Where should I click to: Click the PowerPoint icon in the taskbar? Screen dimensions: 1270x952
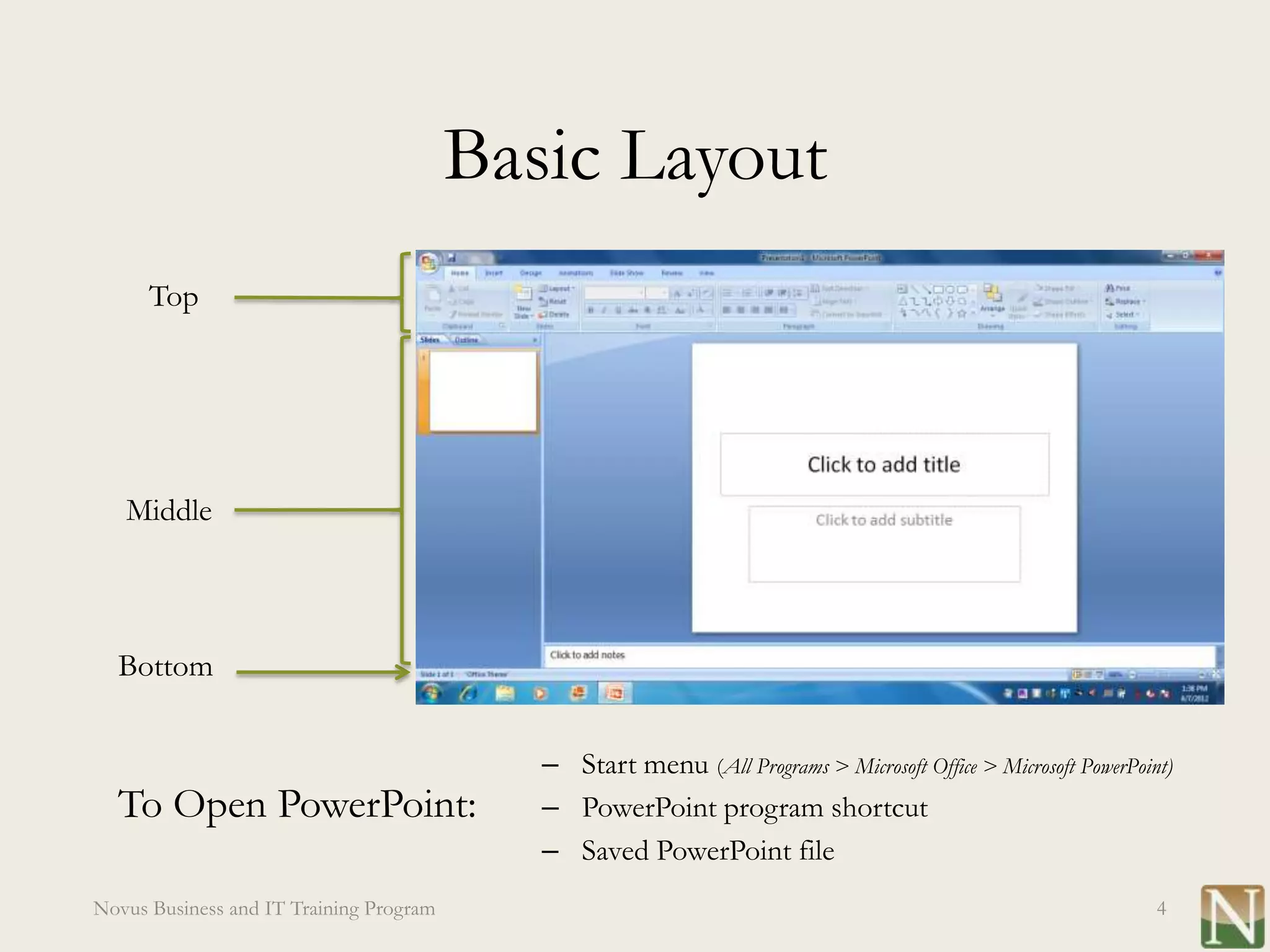click(615, 693)
